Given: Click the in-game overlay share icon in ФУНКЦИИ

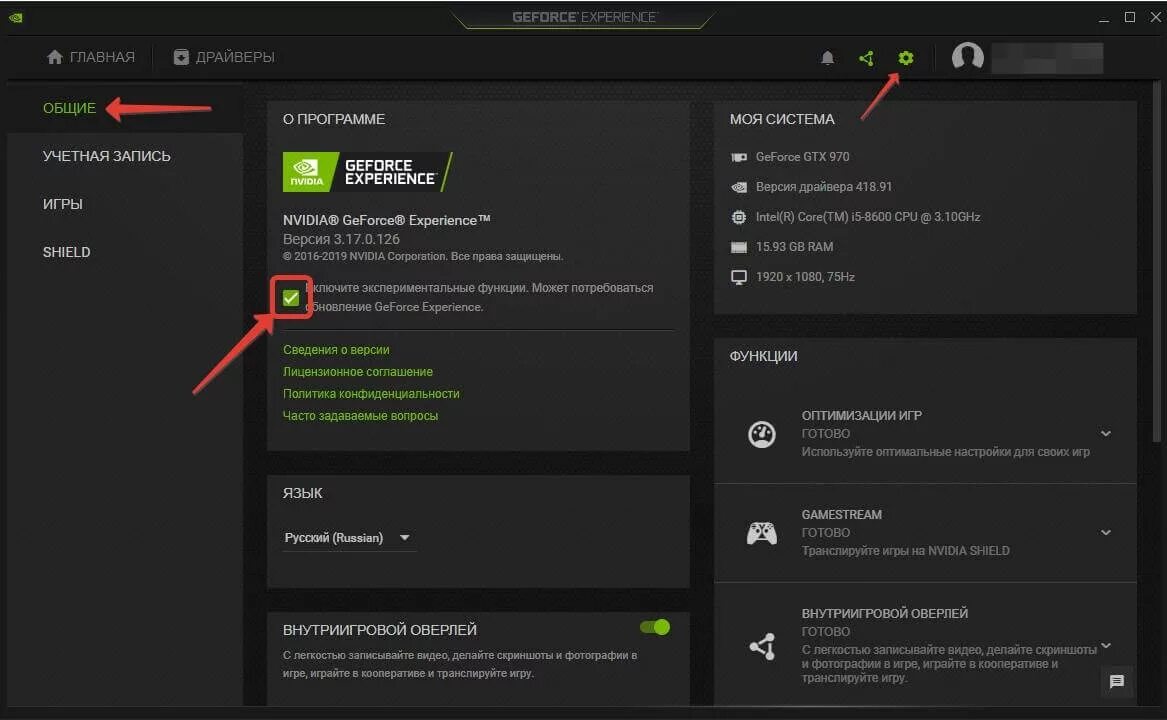Looking at the screenshot, I should [762, 646].
